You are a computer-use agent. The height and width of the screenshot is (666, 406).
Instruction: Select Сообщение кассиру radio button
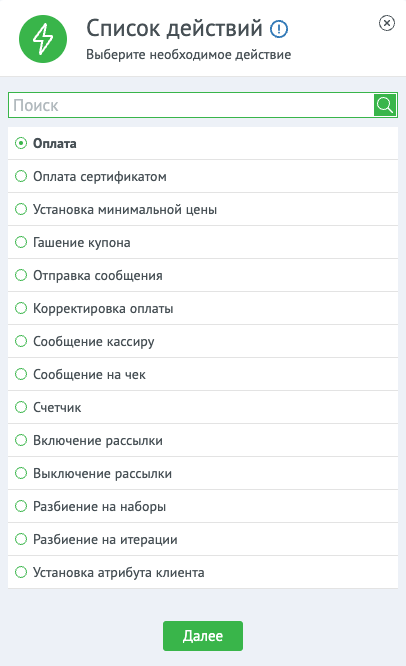click(x=21, y=341)
